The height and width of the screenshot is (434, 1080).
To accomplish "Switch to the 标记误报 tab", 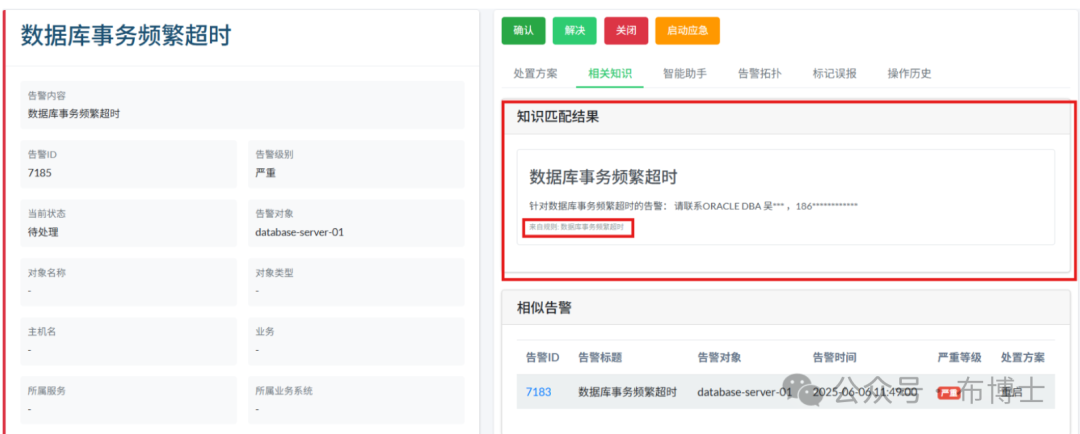I will coord(835,74).
